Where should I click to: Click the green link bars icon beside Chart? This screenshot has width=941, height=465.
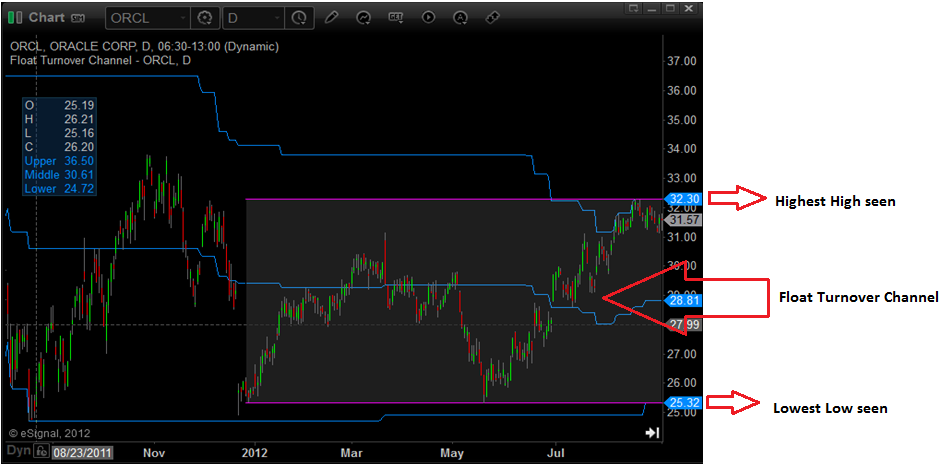[16, 17]
